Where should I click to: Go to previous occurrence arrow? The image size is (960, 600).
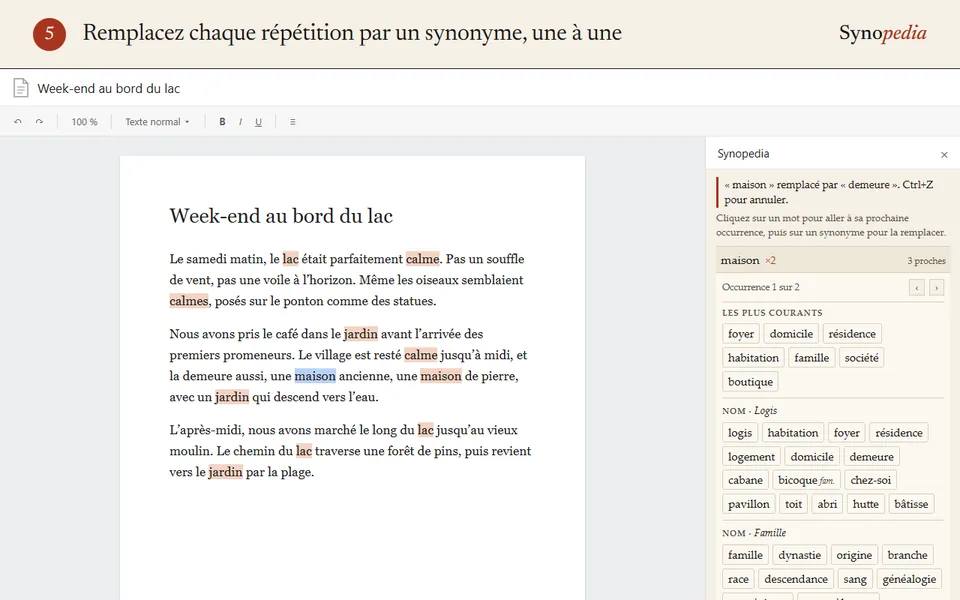click(917, 287)
